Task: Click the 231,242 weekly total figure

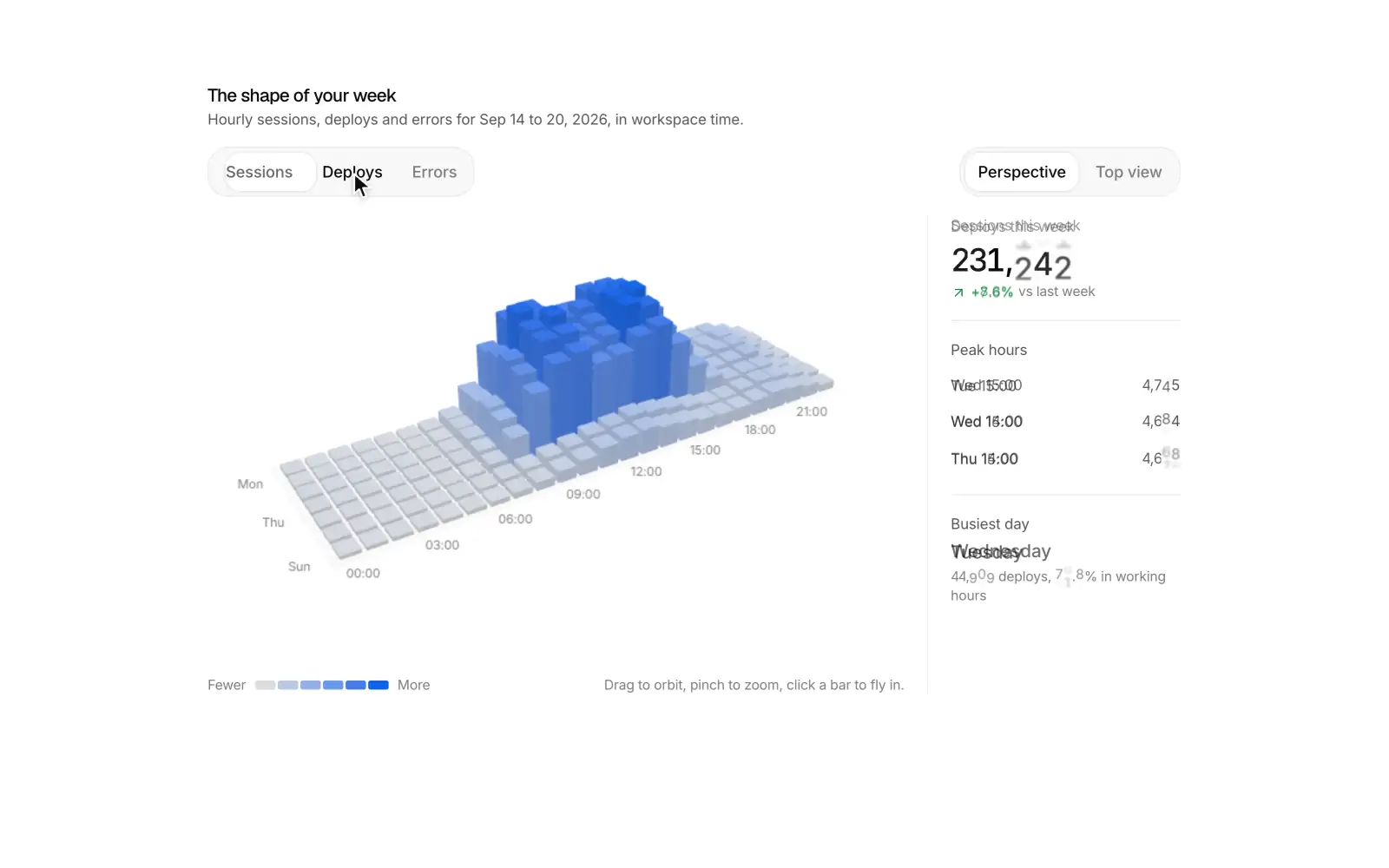Action: (1011, 261)
